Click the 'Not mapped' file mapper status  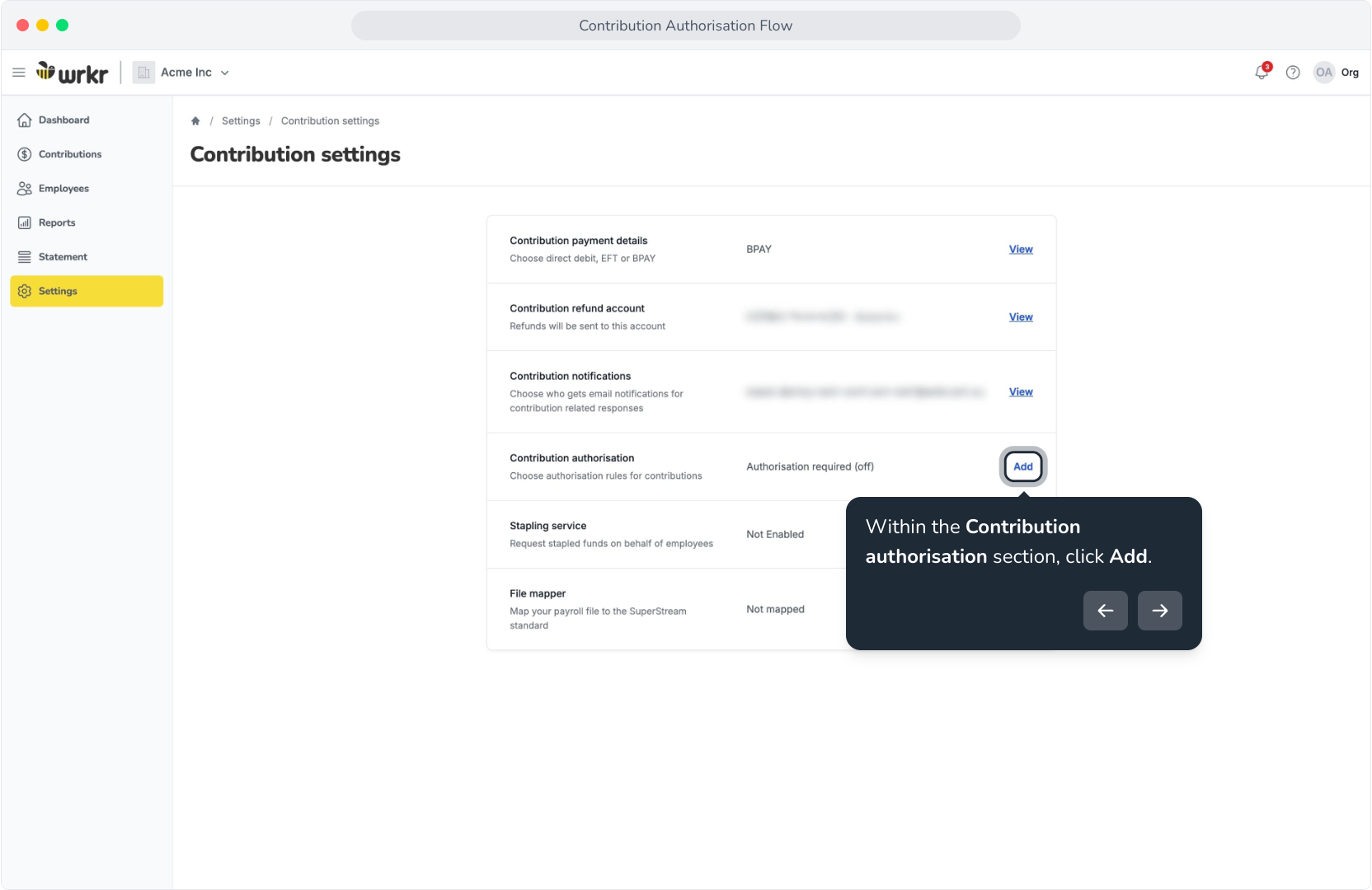click(x=776, y=610)
